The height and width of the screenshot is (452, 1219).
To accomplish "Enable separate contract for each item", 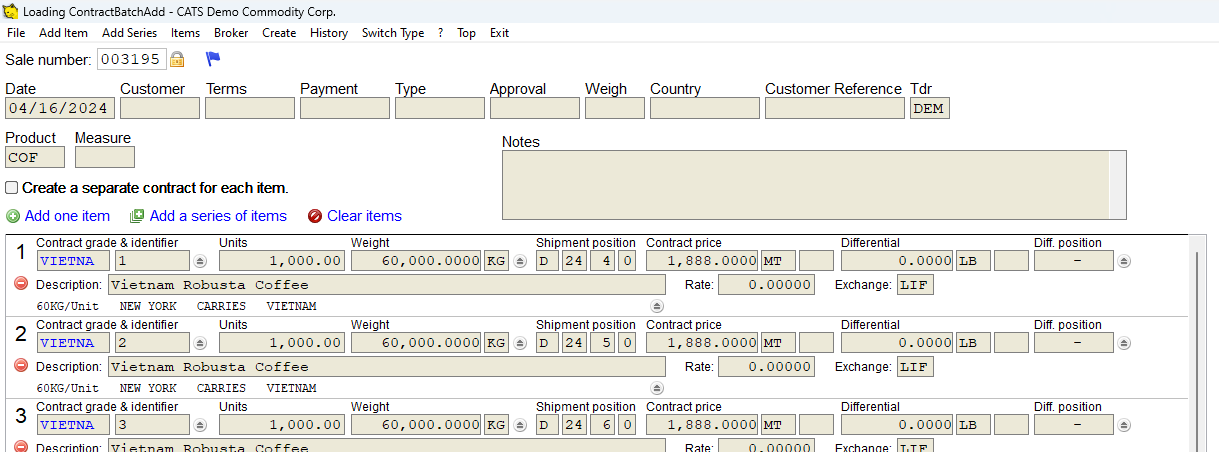I will [x=12, y=188].
